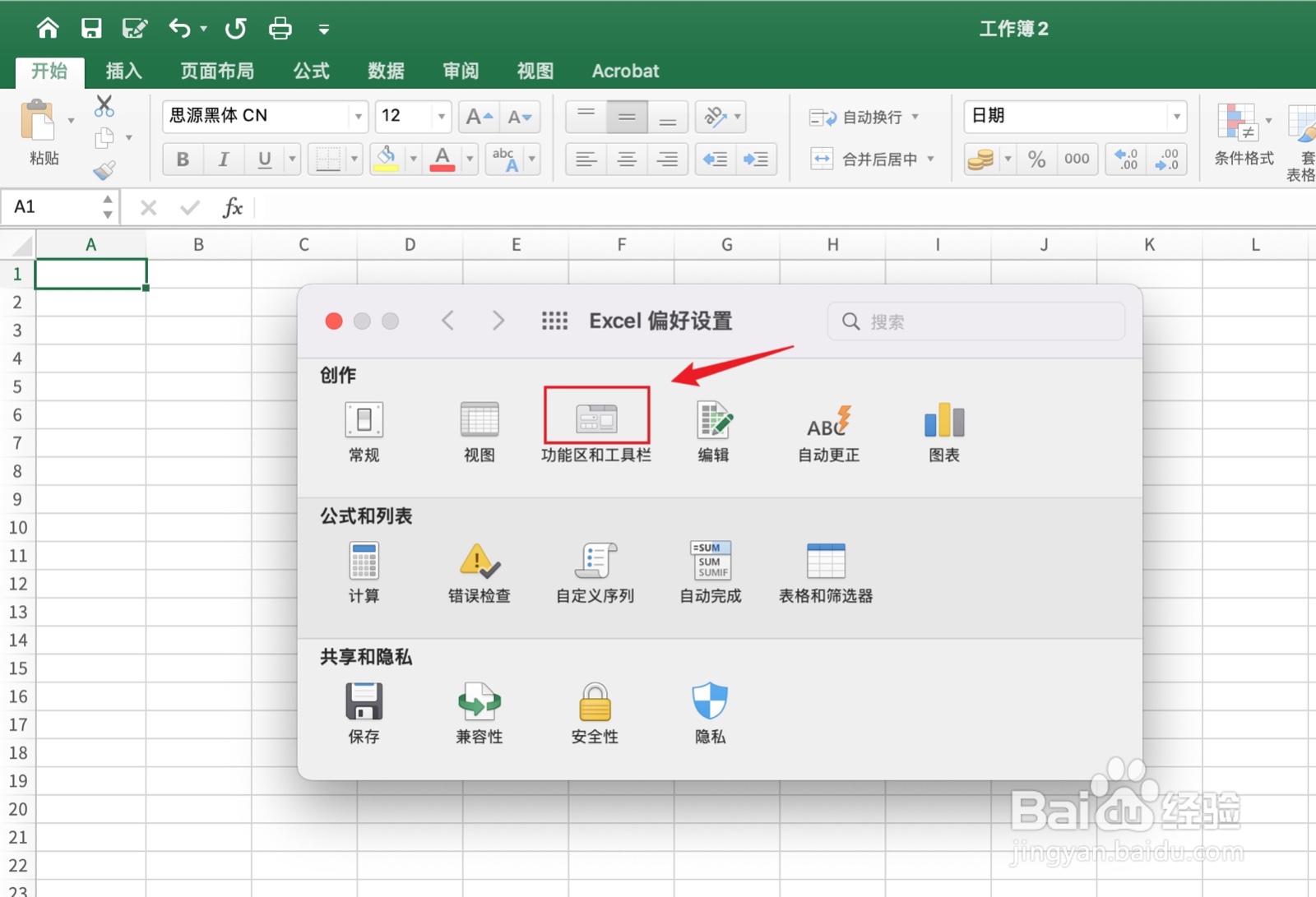Screen dimensions: 1316x897
Task: Toggle Italic formatting
Action: (x=223, y=160)
